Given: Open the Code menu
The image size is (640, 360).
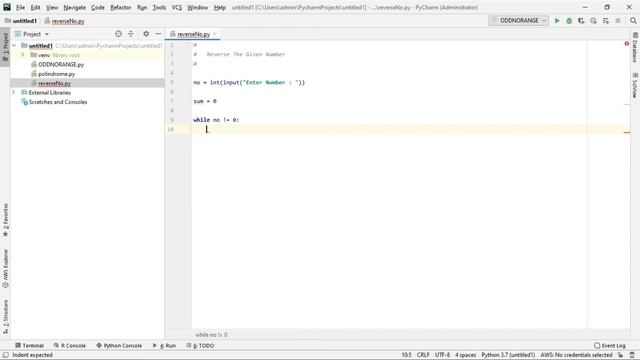Looking at the screenshot, I should click(98, 7).
